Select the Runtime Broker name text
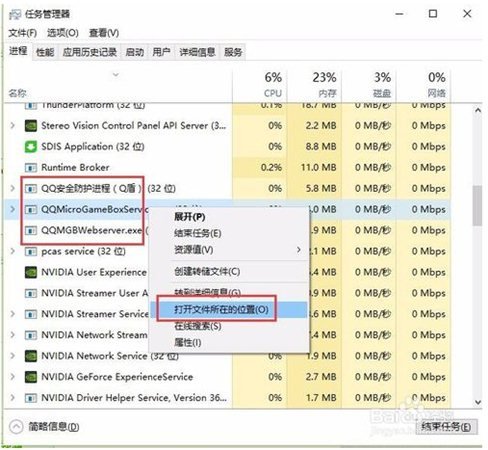The height and width of the screenshot is (450, 488). pos(75,167)
